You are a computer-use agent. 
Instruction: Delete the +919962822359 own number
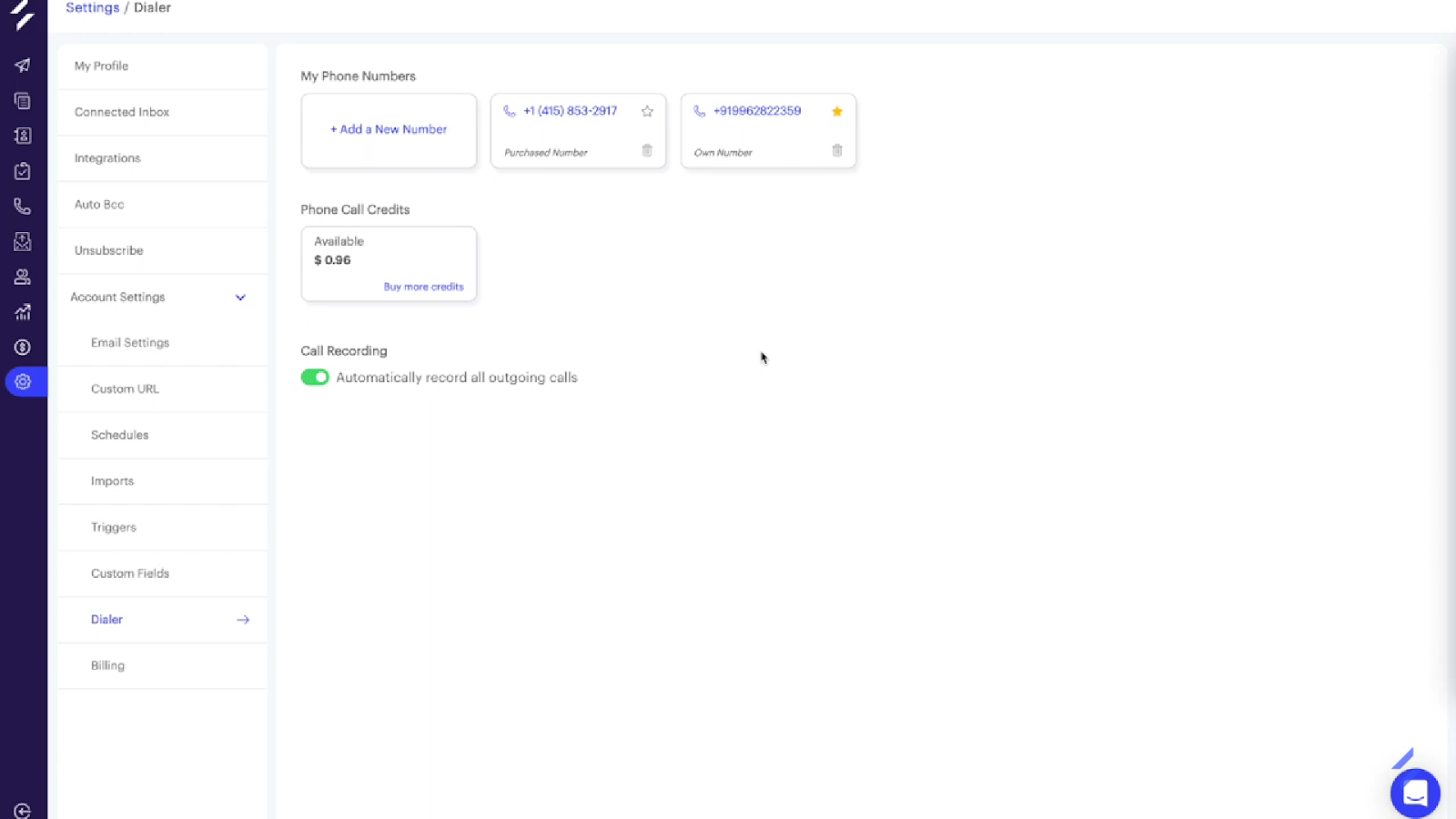837,151
